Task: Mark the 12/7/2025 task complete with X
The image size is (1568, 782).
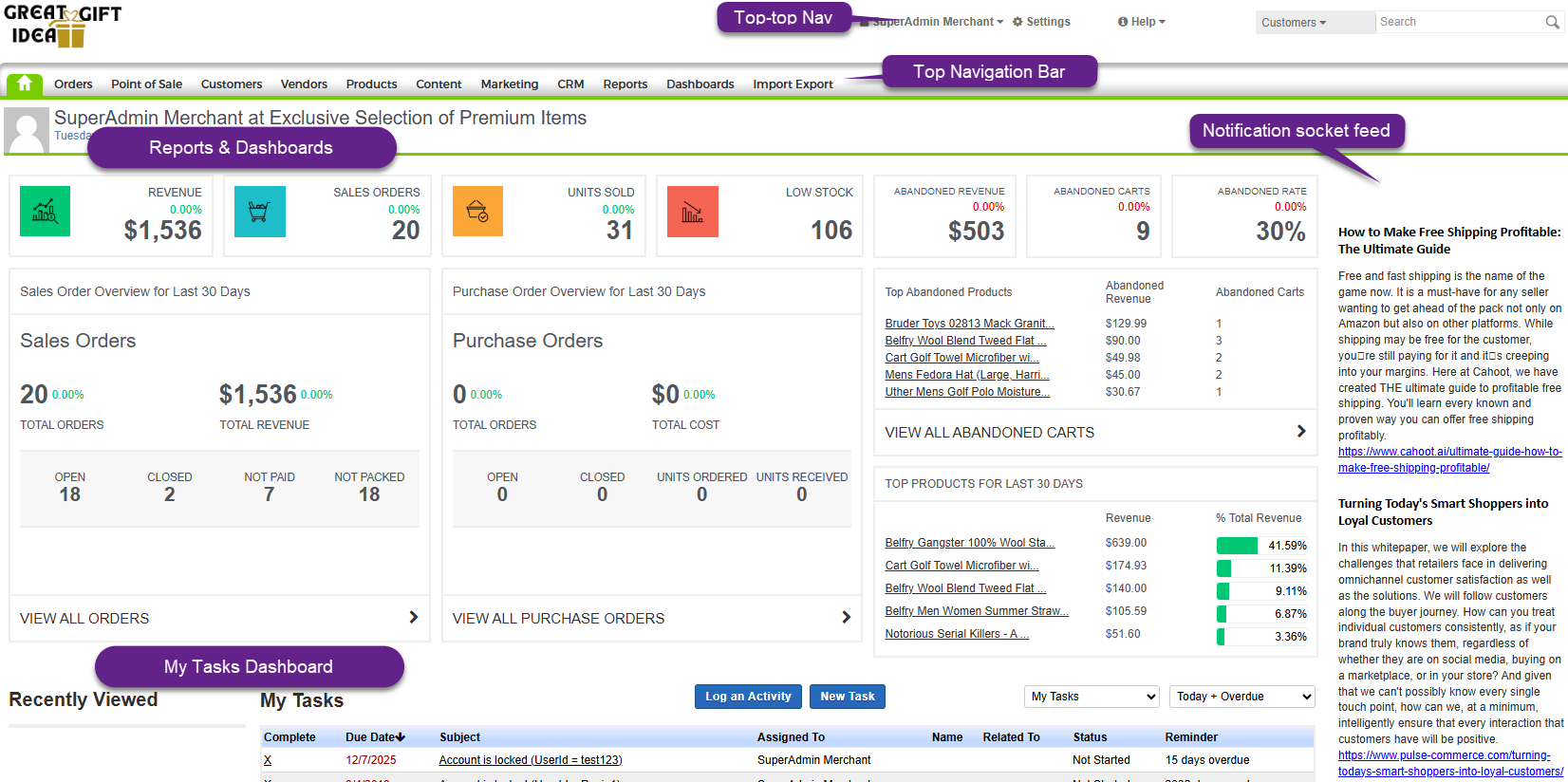Action: pos(268,760)
